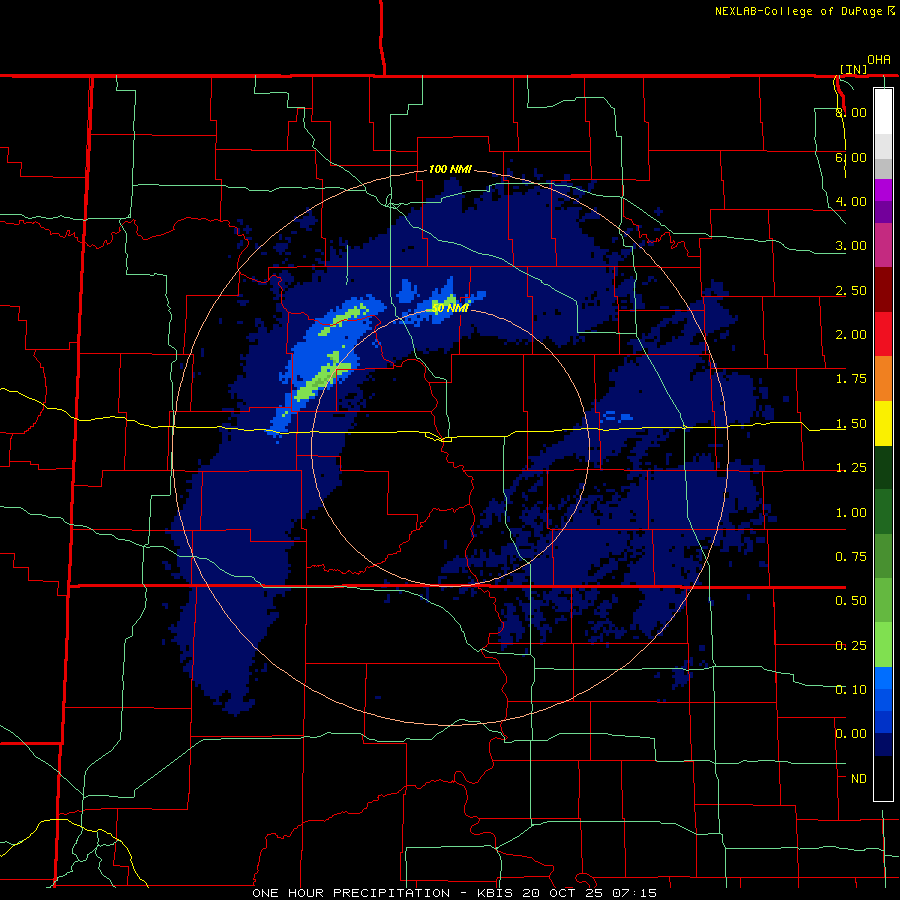Click the 0.10 legend value
The width and height of the screenshot is (900, 900).
[x=851, y=690]
